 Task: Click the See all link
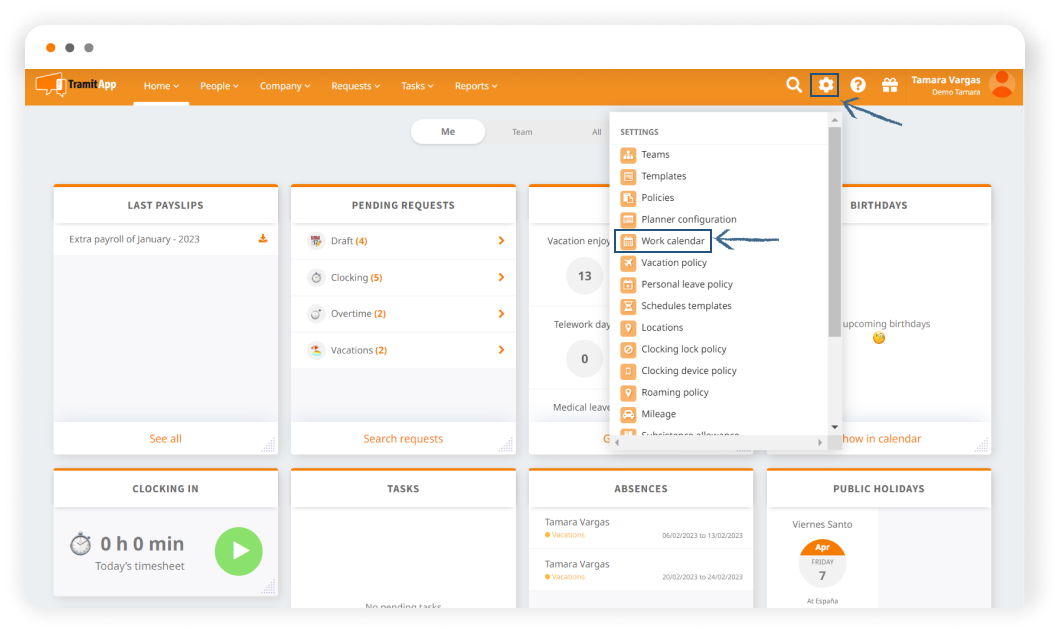165,439
